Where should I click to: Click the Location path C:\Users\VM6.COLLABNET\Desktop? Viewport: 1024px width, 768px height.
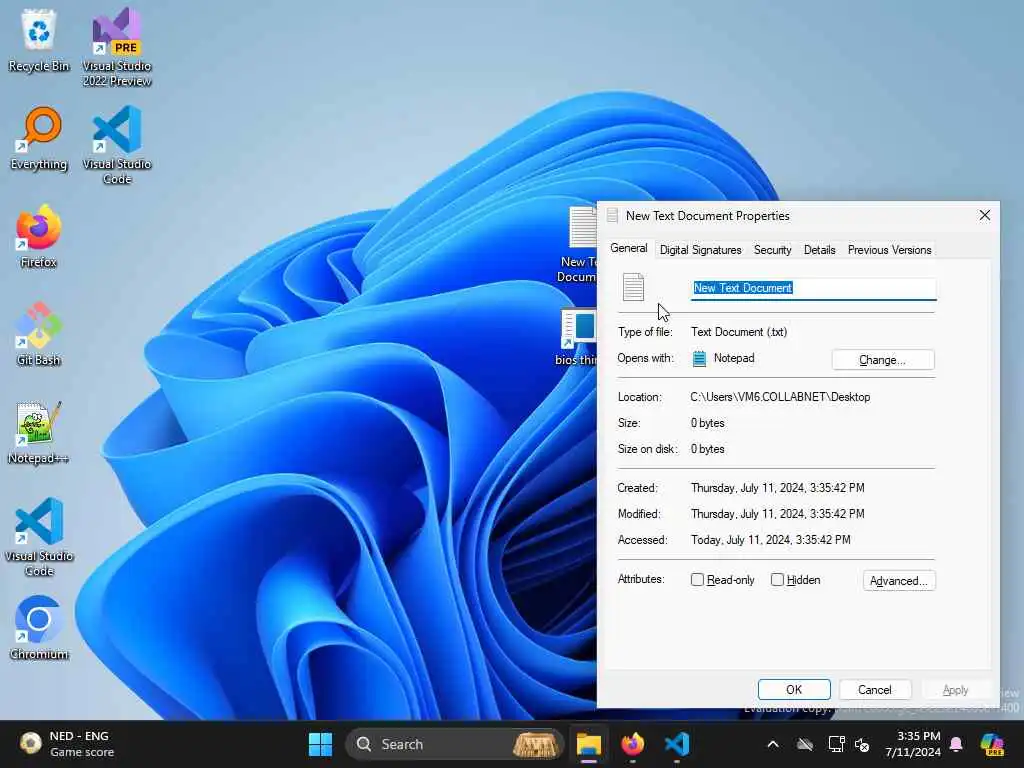click(780, 397)
